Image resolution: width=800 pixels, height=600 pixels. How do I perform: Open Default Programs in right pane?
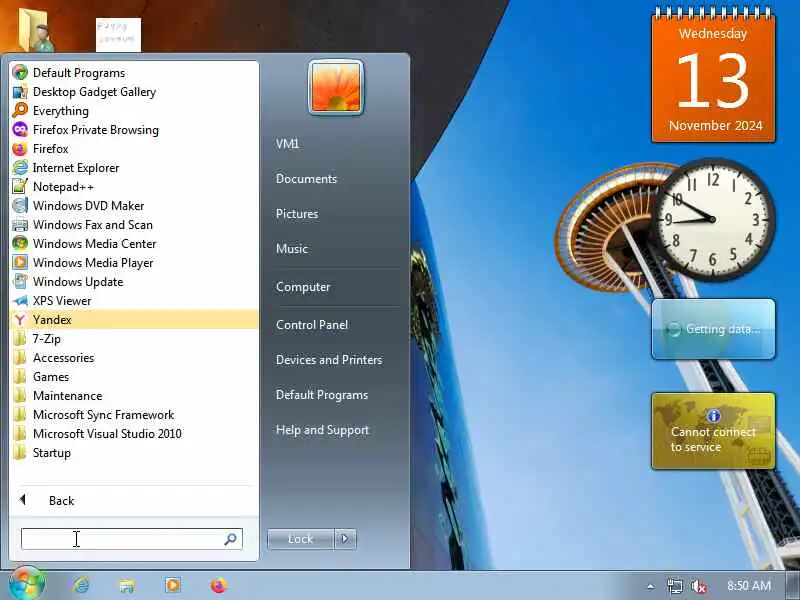(x=322, y=395)
